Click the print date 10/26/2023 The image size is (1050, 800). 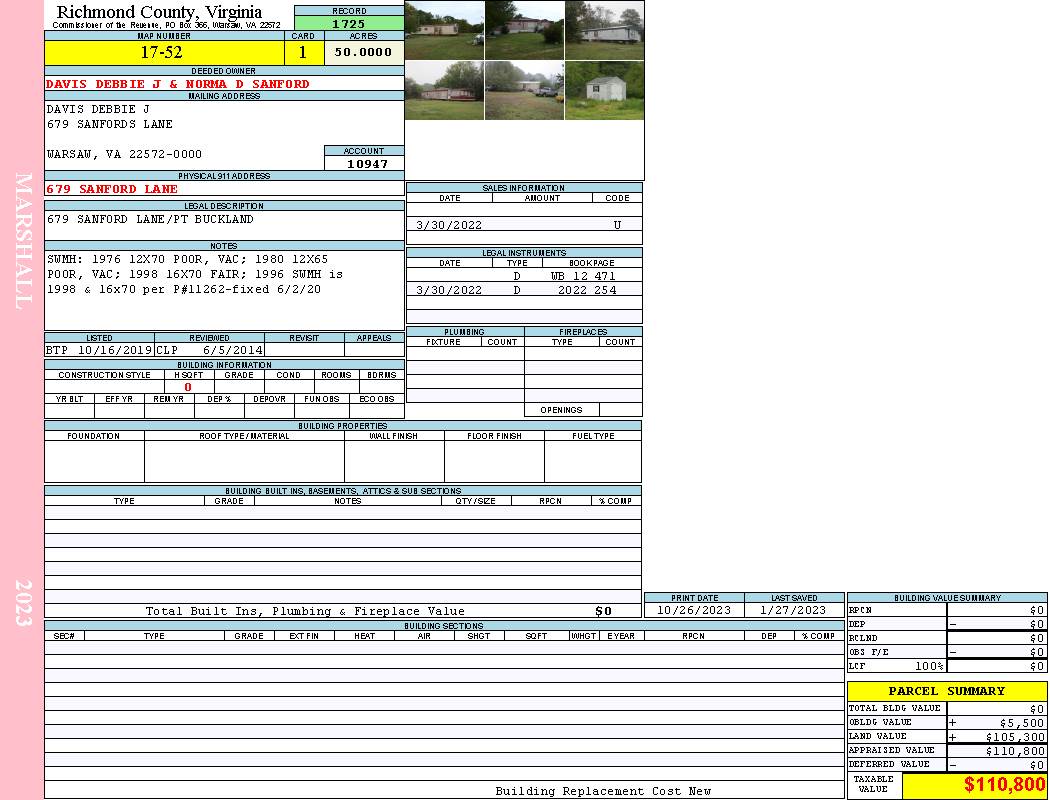pyautogui.click(x=693, y=610)
